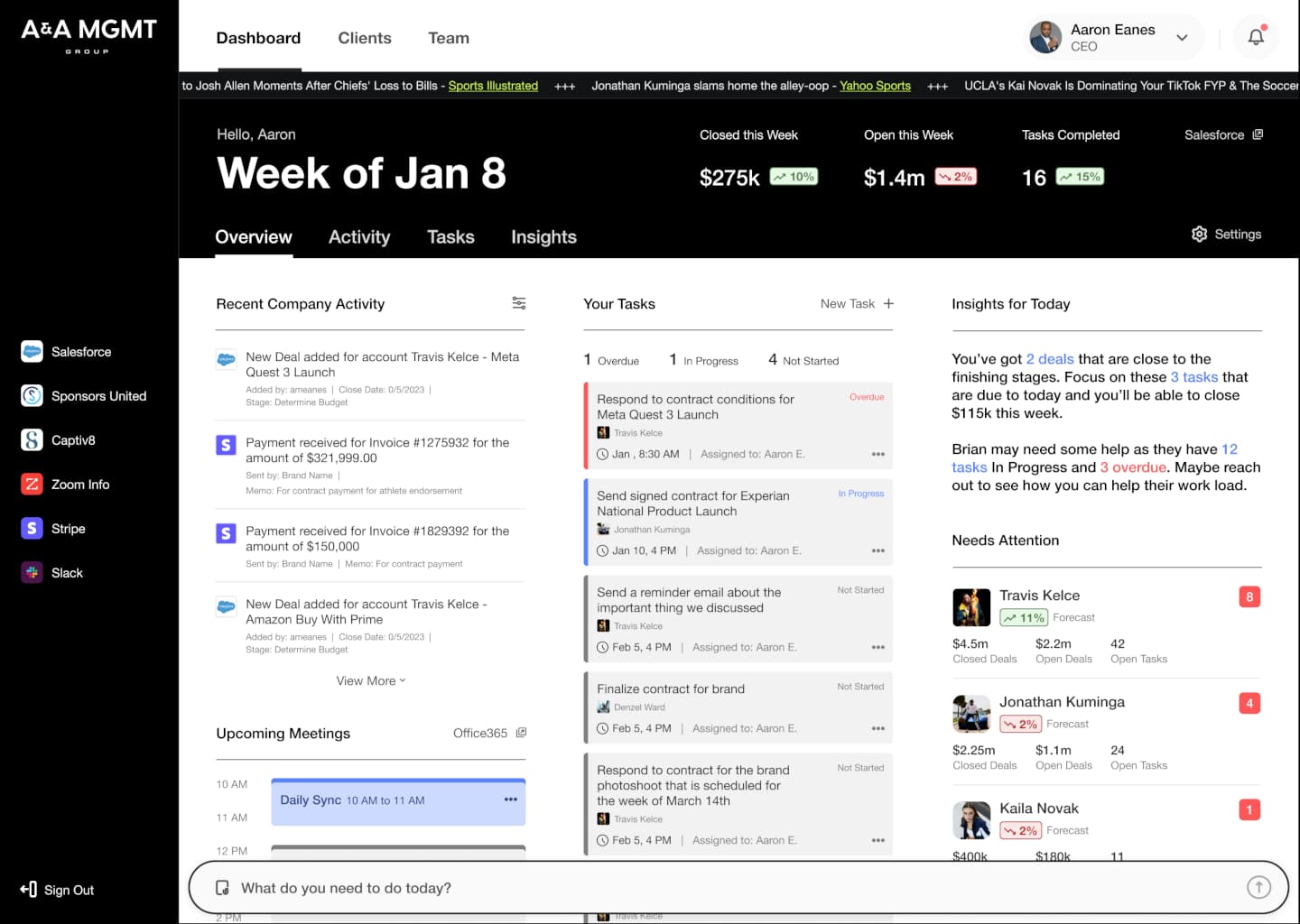Viewport: 1300px width, 924px height.
Task: Click Salesforce icon on Amazon Buy With Prime deal
Action: coord(226,607)
